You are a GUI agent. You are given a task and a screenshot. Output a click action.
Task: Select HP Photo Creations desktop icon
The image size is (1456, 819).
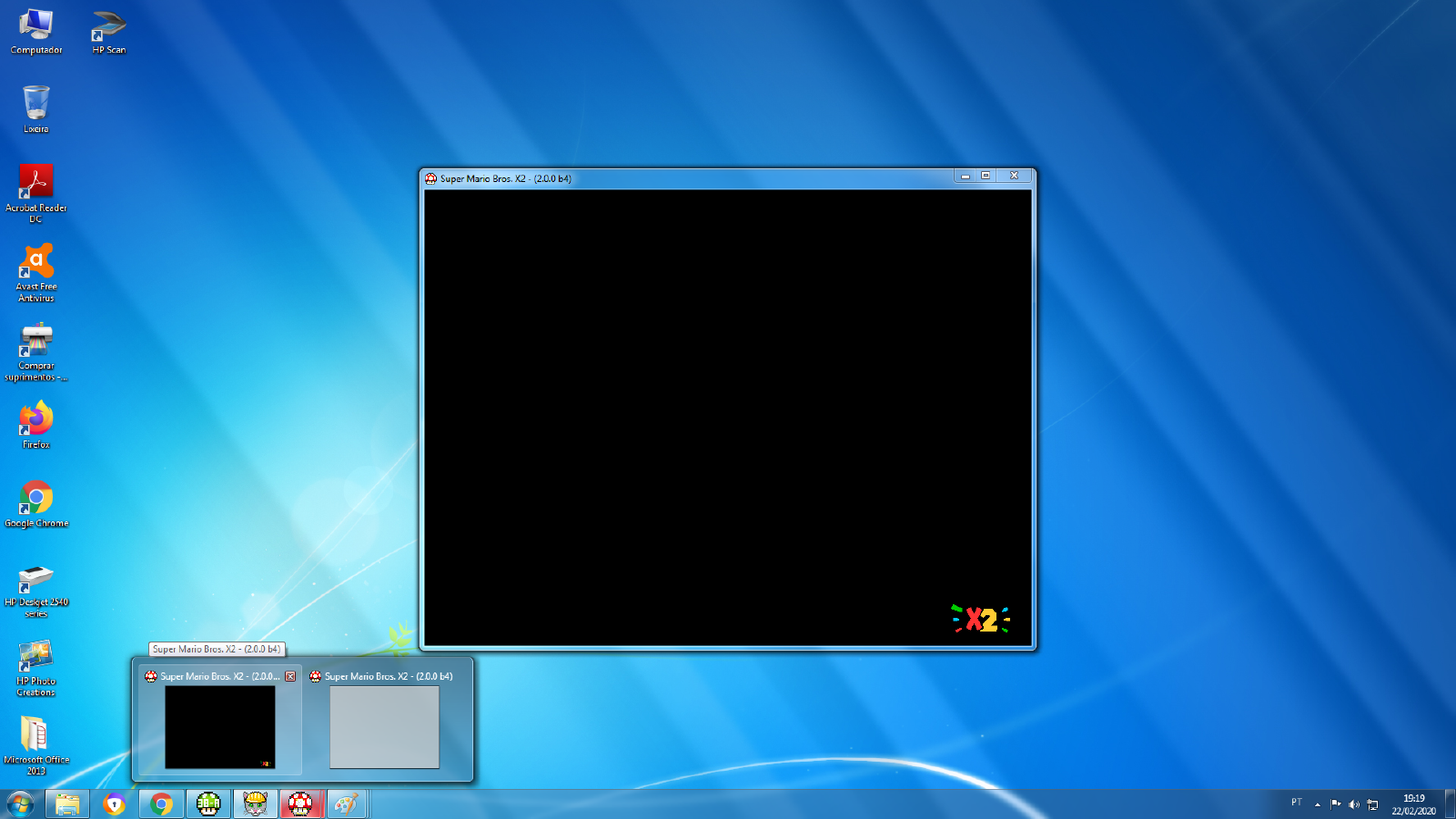[36, 667]
